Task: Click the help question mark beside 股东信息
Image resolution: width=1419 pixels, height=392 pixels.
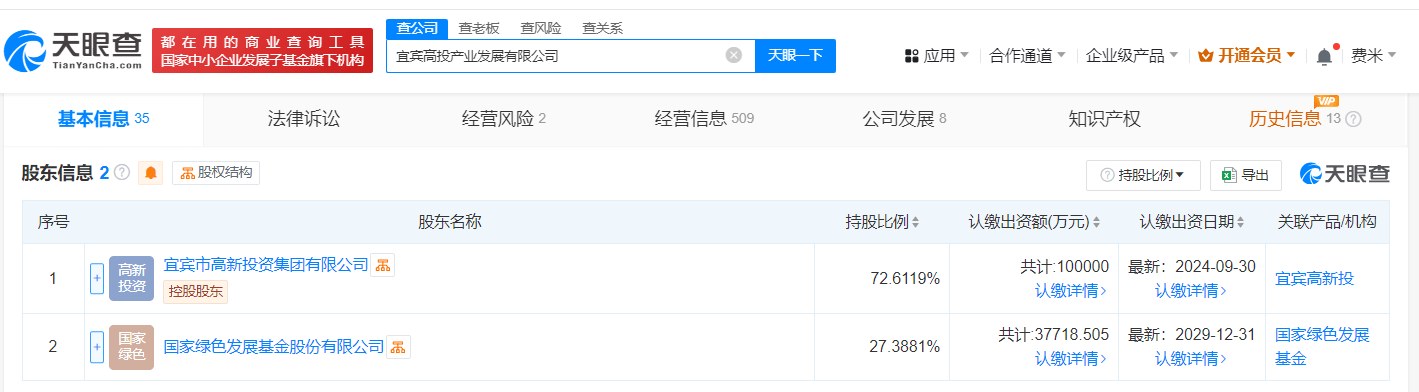Action: [122, 173]
